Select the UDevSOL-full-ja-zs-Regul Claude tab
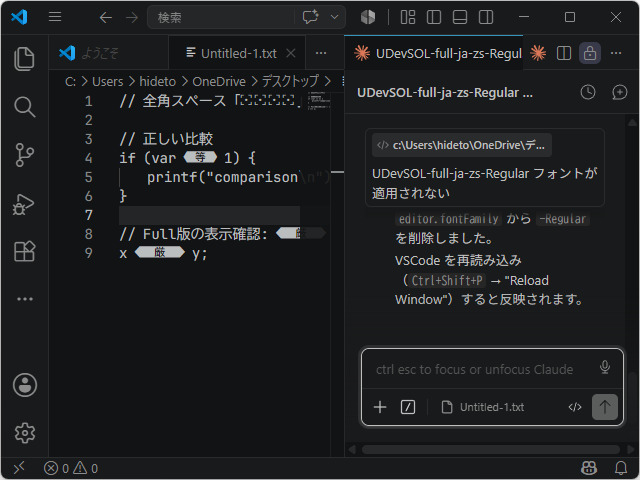Image resolution: width=640 pixels, height=480 pixels. coord(433,53)
